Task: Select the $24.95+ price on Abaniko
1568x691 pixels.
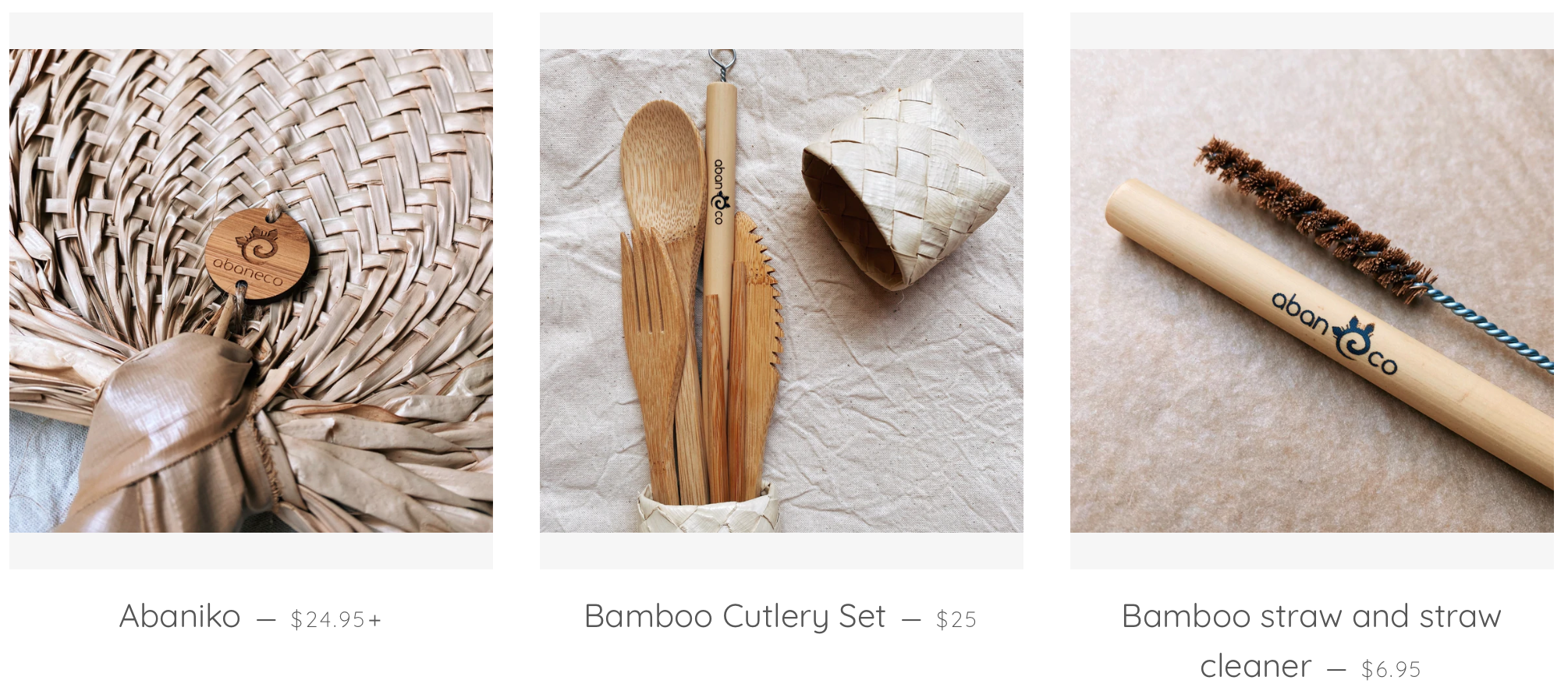Action: pyautogui.click(x=336, y=619)
